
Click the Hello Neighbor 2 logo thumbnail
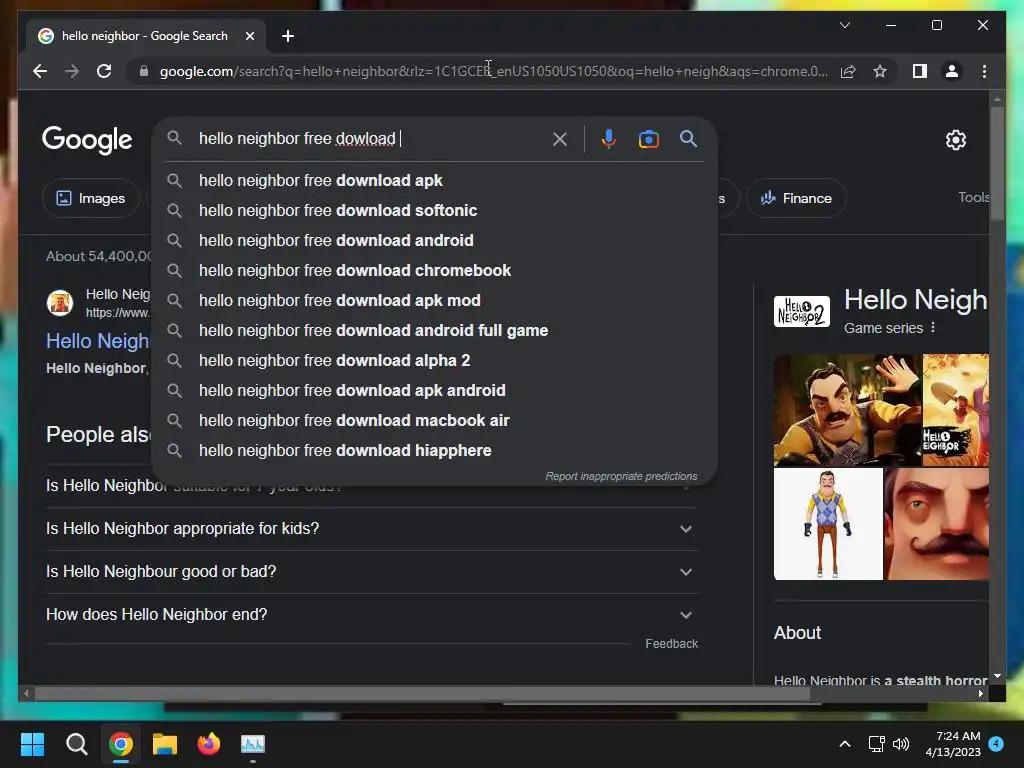click(x=801, y=312)
